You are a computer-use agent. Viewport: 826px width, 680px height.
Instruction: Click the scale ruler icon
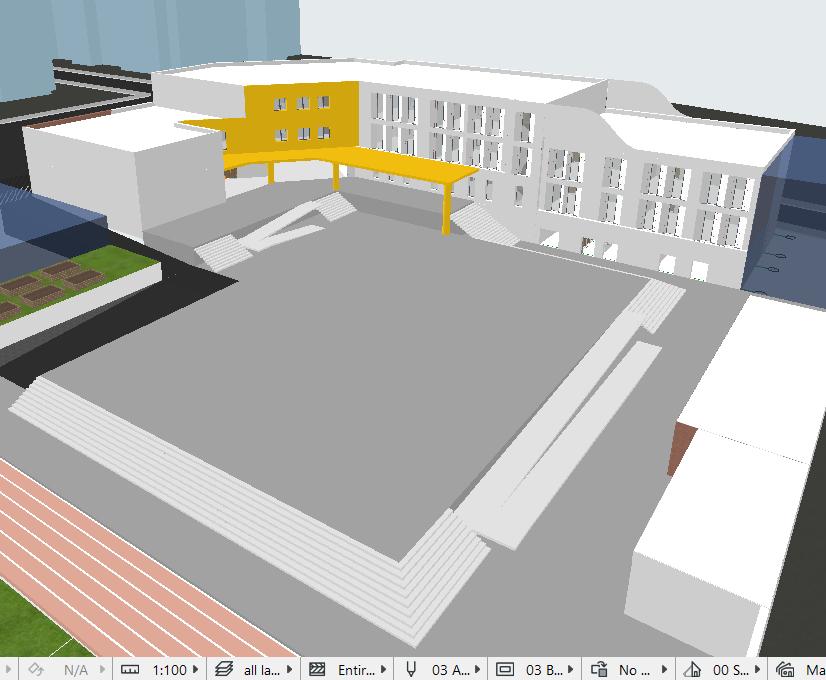[129, 669]
